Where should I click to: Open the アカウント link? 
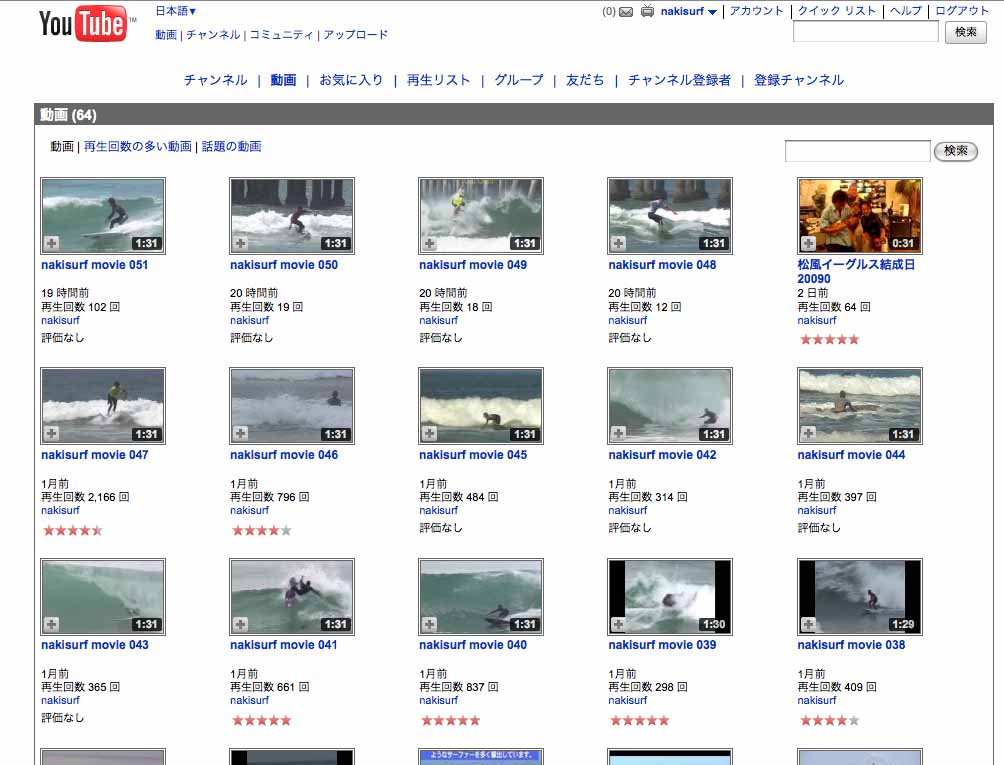[756, 11]
